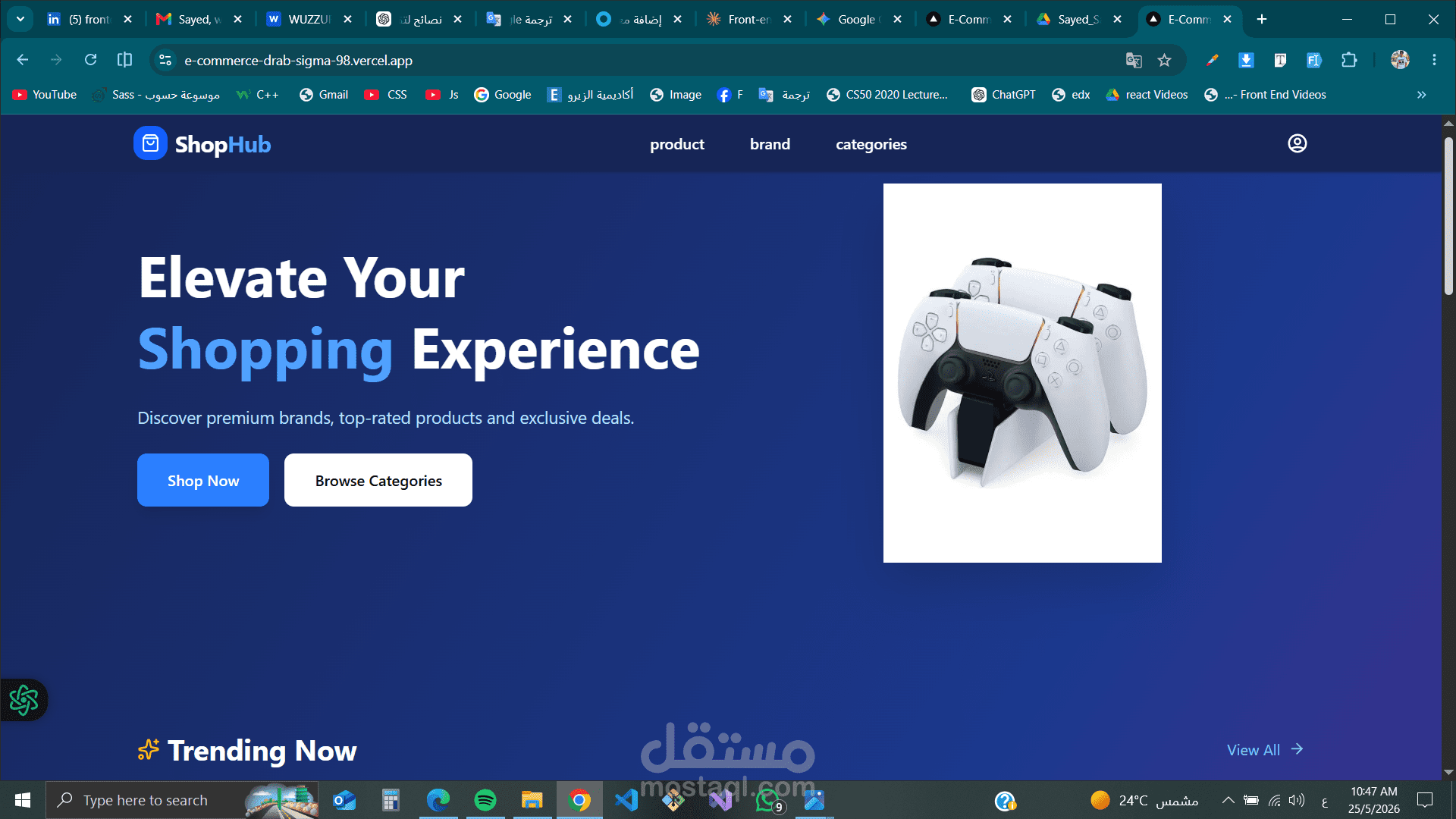Open the C++ bookmark

tap(258, 95)
